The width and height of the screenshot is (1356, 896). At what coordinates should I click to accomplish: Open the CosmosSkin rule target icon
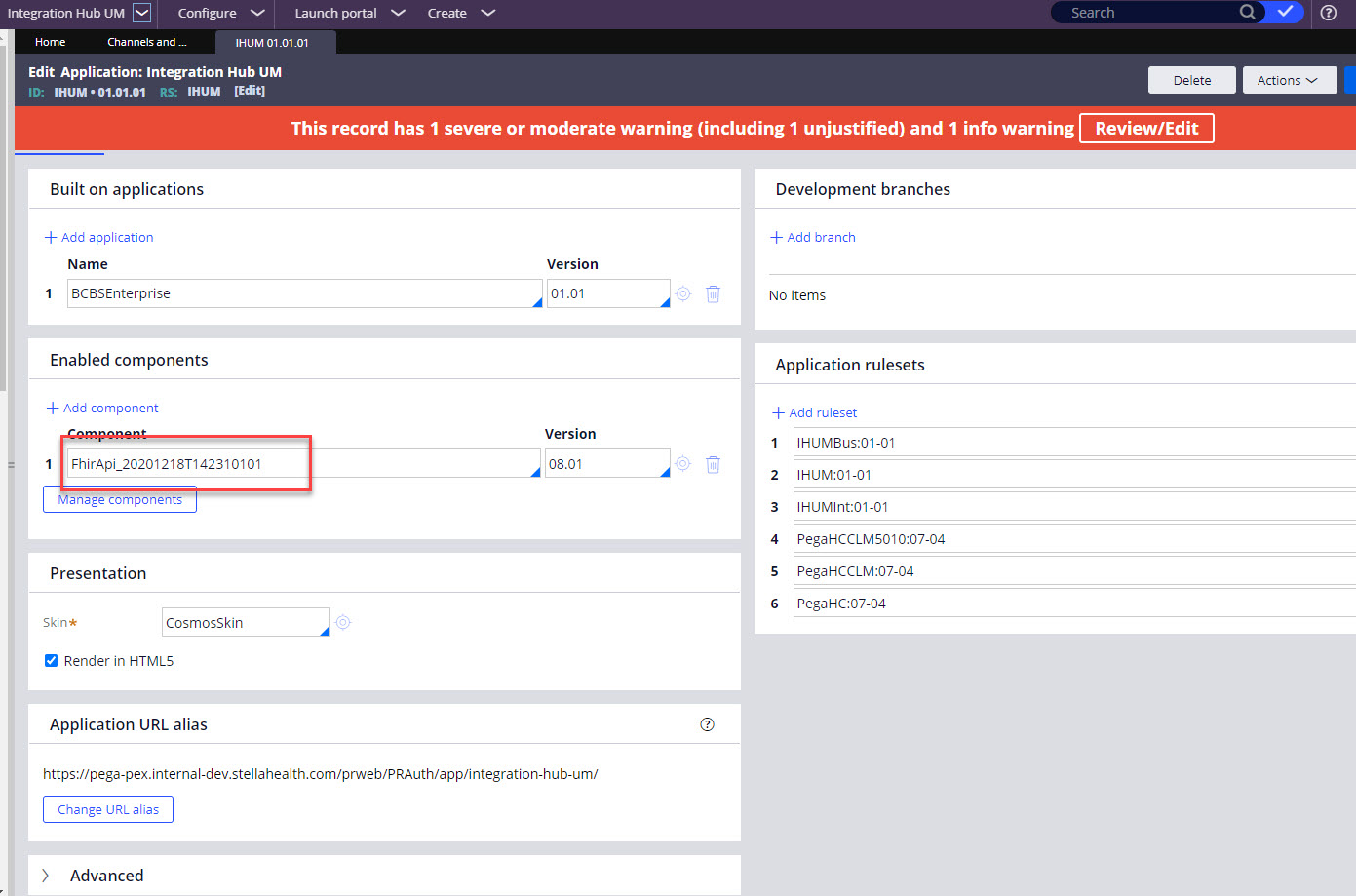[x=343, y=622]
